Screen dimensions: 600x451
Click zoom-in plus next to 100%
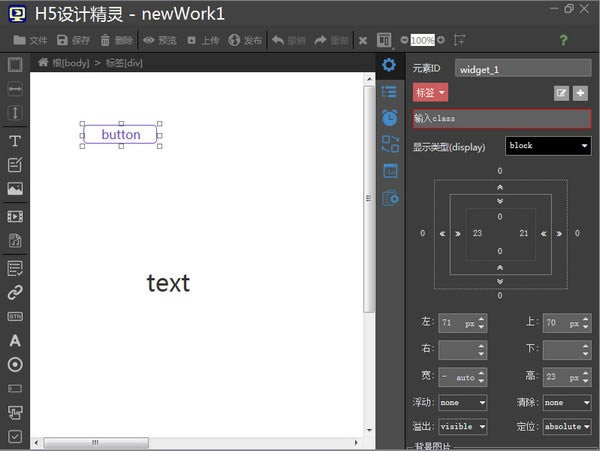coord(441,40)
